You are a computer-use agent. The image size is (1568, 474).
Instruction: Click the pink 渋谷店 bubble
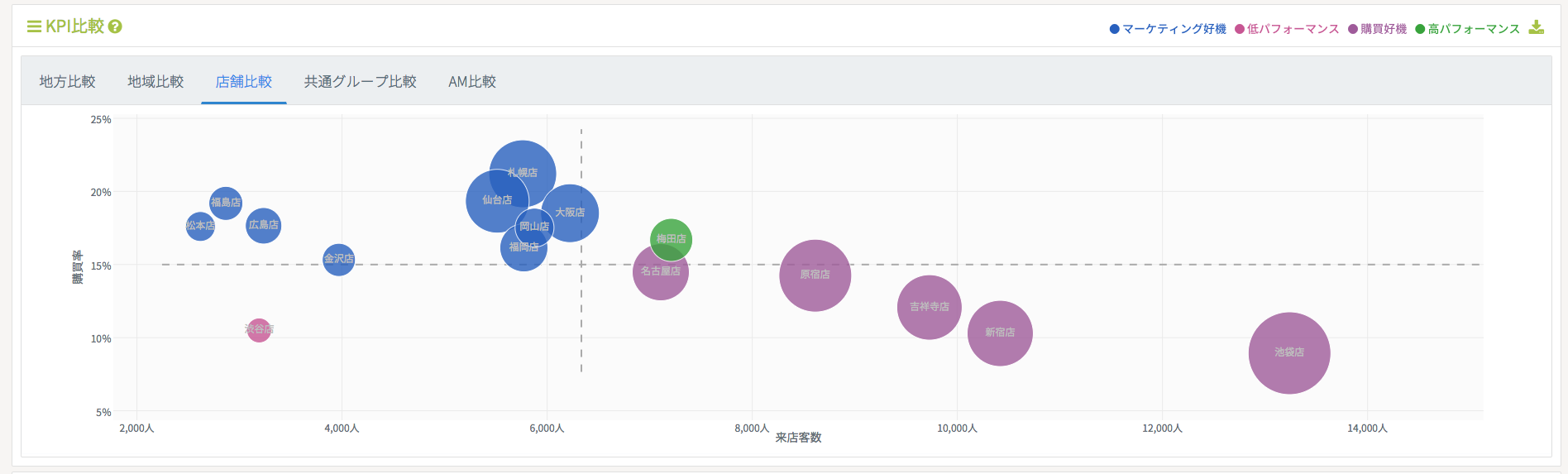(x=259, y=330)
